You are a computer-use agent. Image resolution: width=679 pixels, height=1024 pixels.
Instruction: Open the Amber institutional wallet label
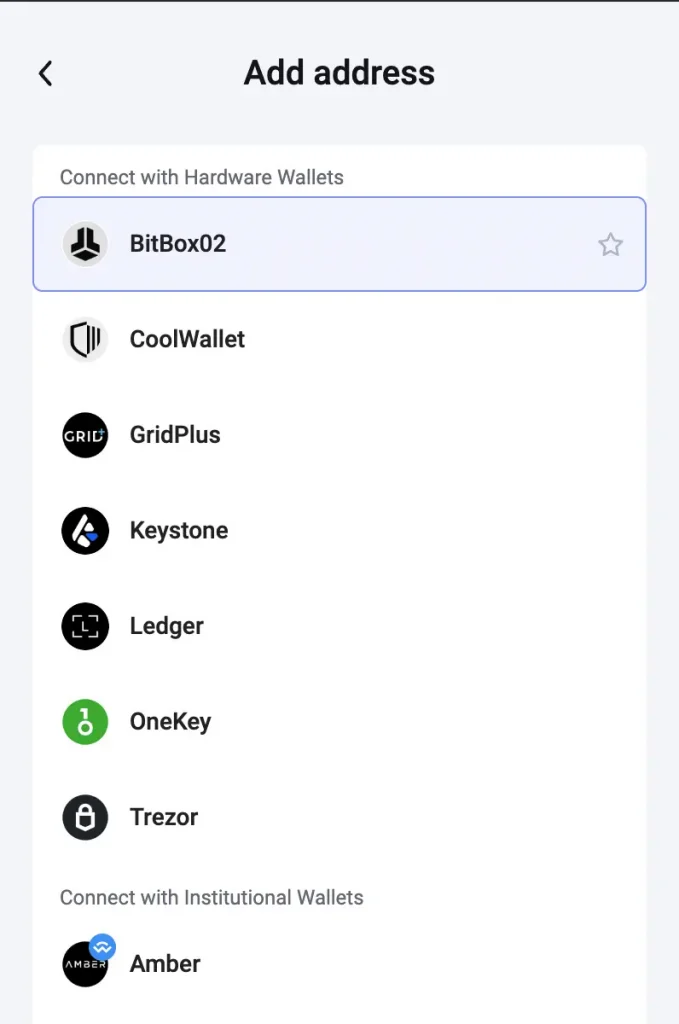165,964
